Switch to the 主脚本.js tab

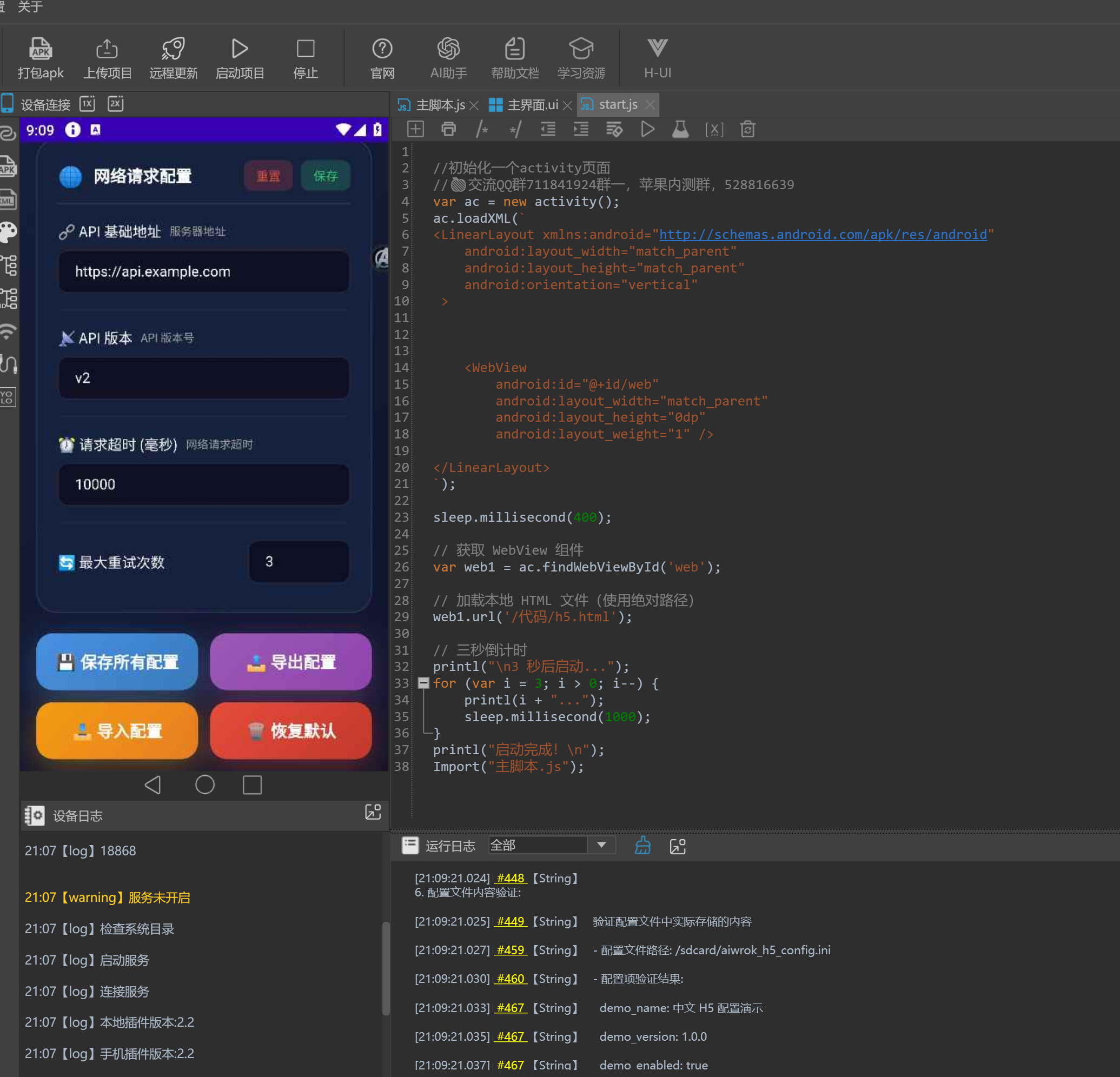pos(440,105)
